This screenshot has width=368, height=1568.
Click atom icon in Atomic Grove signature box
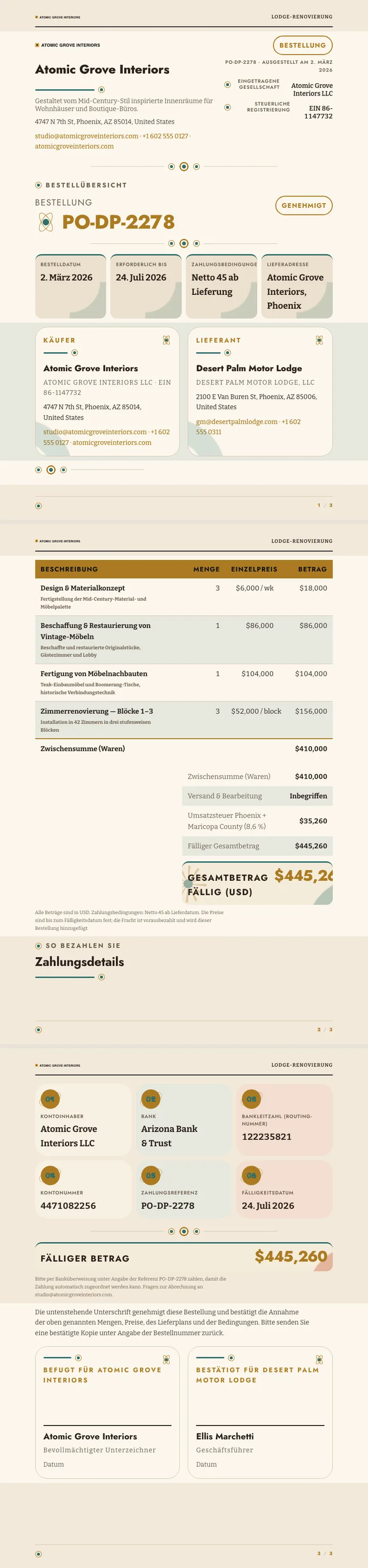point(166,1359)
